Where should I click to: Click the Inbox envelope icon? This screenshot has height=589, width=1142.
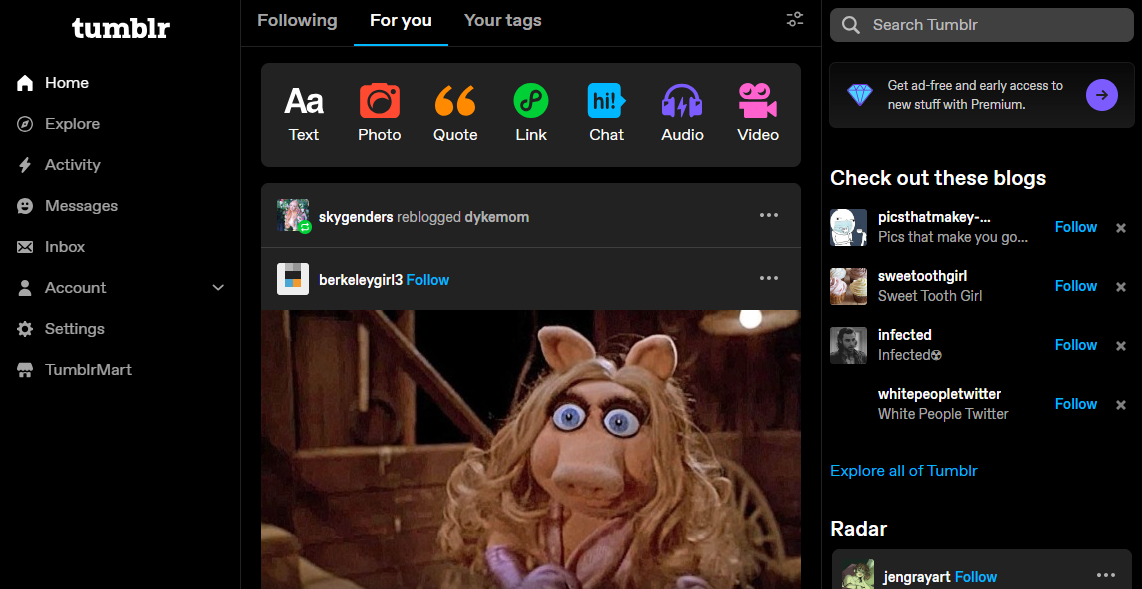(25, 247)
